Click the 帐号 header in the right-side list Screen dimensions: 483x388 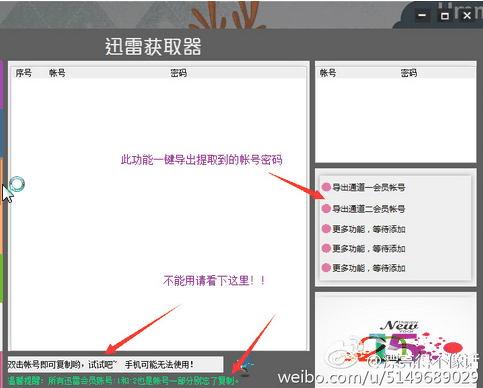(328, 73)
